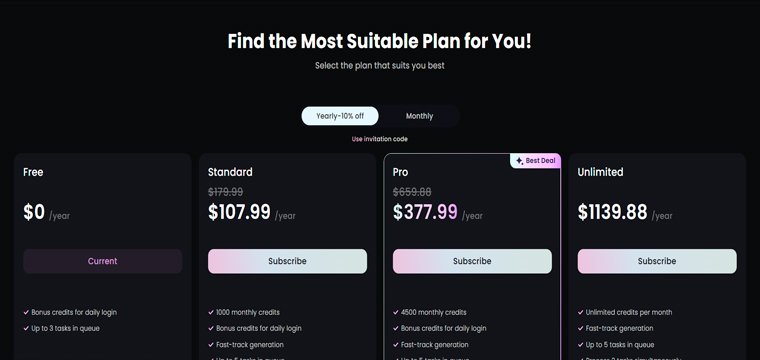Click the Pro $377.99 discounted price

pos(425,212)
